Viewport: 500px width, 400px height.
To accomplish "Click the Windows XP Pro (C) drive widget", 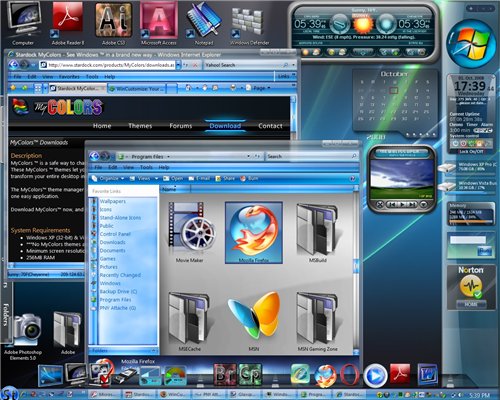I will click(468, 167).
